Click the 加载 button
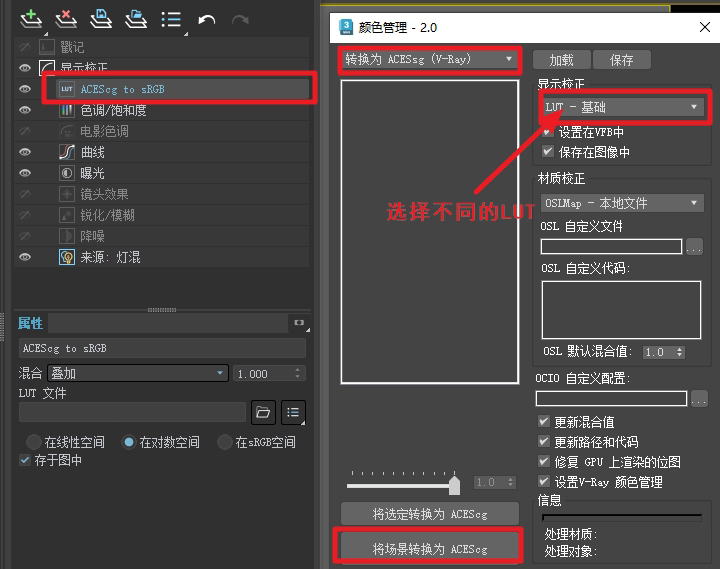The width and height of the screenshot is (720, 569). [x=561, y=60]
